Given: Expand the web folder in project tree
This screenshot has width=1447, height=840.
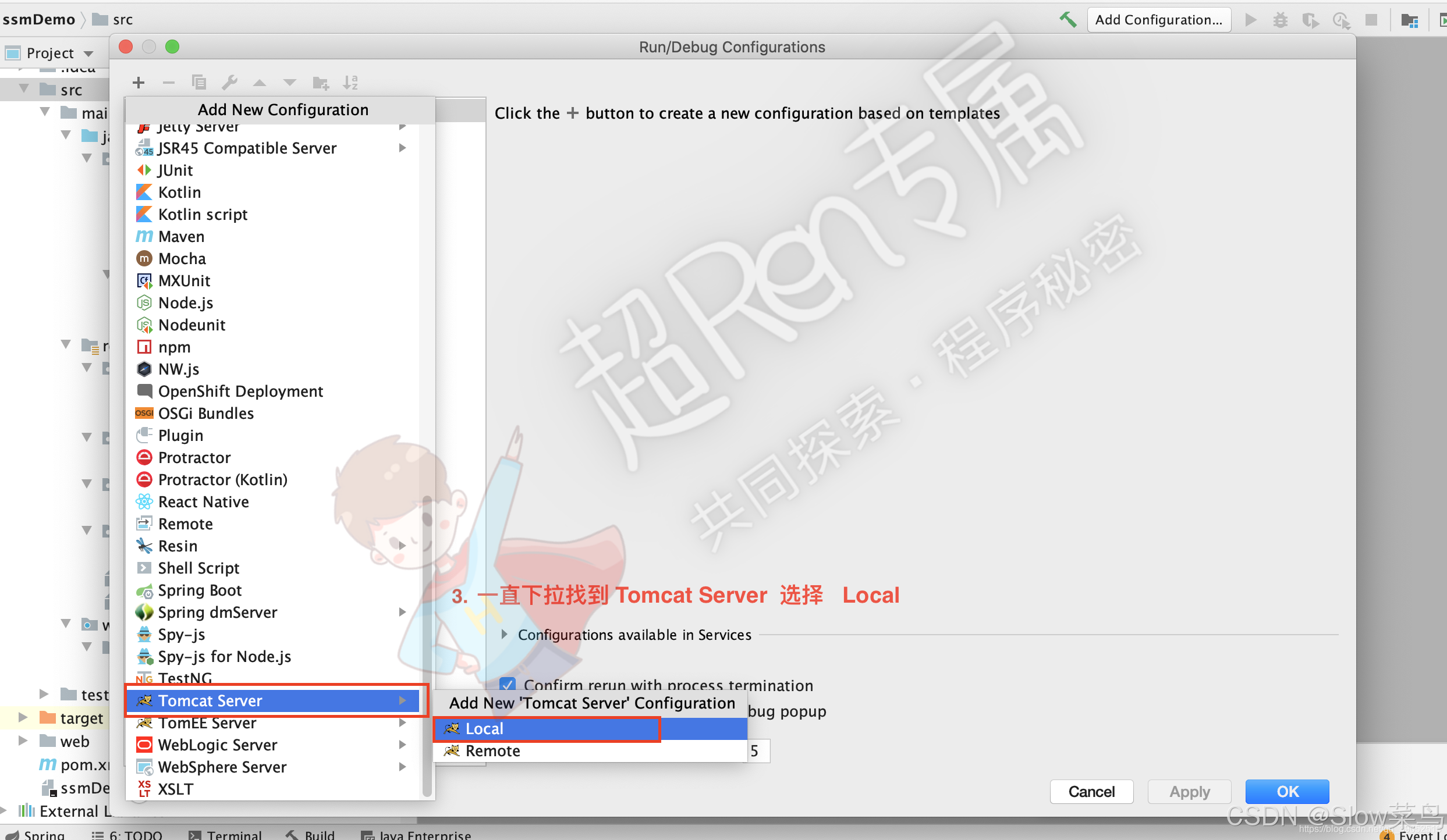Looking at the screenshot, I should coord(23,741).
